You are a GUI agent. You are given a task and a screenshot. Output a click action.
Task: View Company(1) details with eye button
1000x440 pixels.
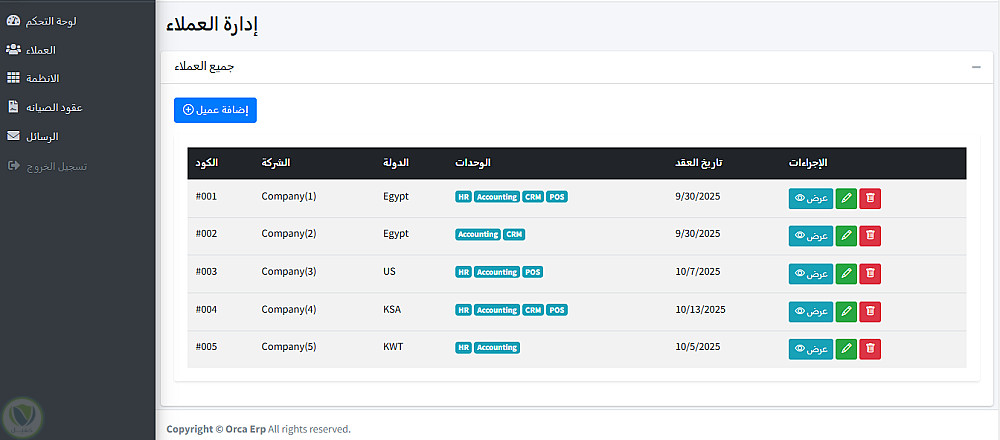coord(810,198)
